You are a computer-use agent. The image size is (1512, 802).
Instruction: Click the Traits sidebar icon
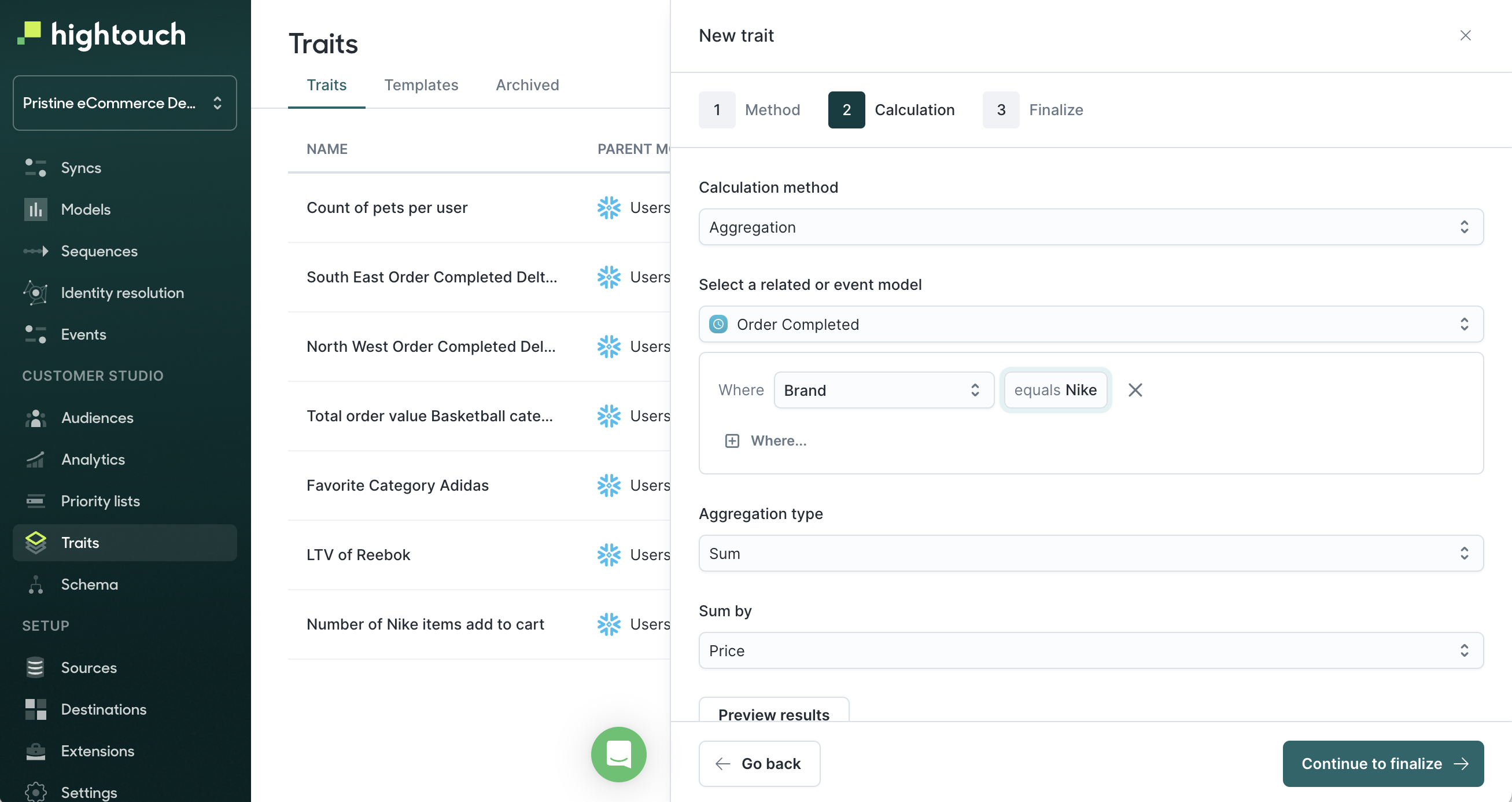(x=36, y=541)
